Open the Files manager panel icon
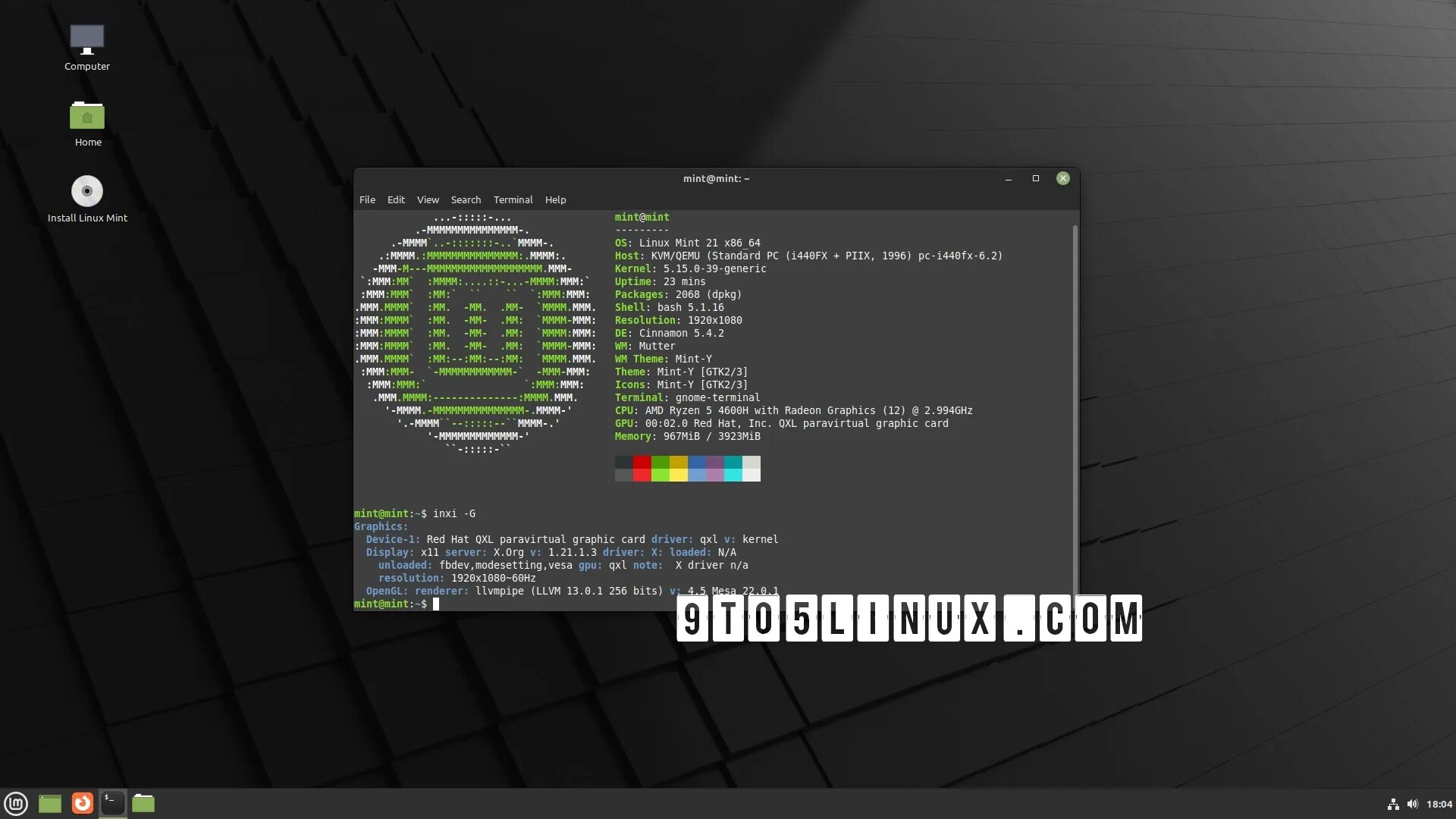This screenshot has height=819, width=1456. (x=143, y=803)
